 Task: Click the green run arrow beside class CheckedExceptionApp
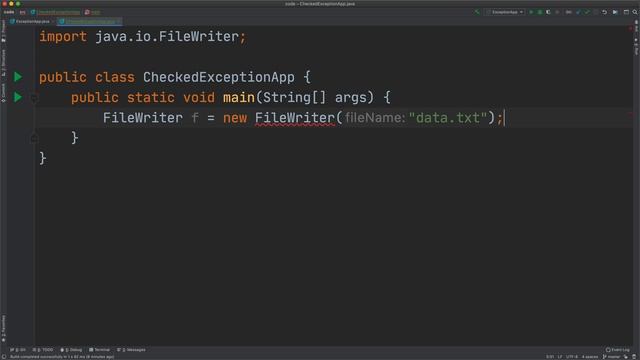(x=18, y=77)
